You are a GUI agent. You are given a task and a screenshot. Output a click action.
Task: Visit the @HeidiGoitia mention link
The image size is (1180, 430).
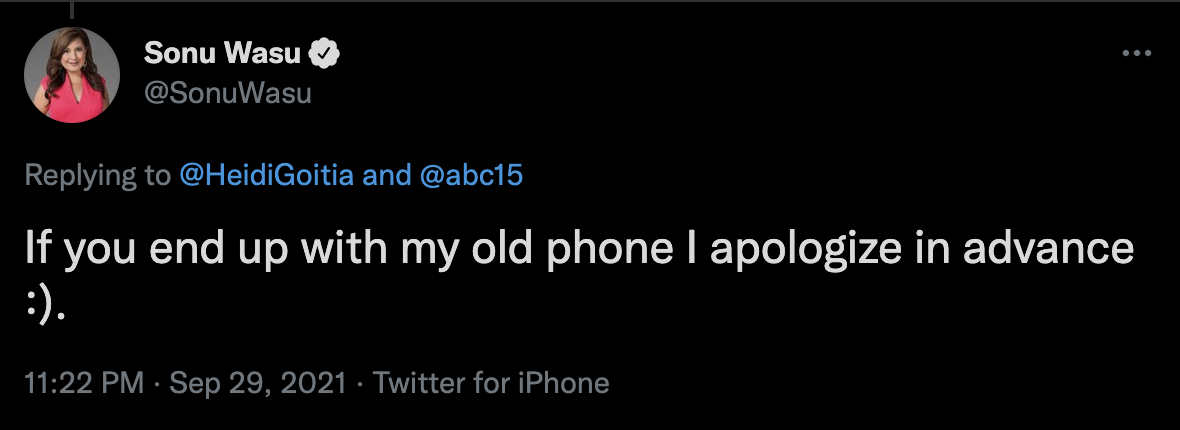coord(268,175)
